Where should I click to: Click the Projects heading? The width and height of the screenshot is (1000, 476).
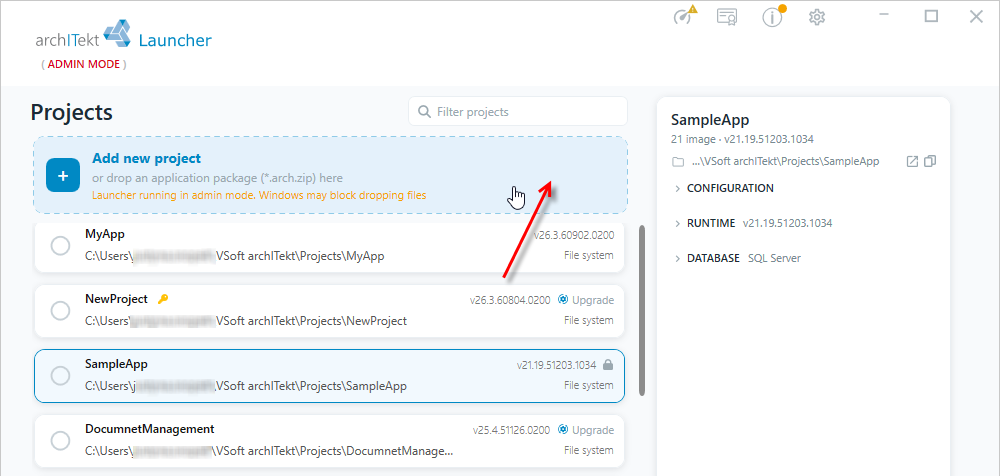[x=71, y=112]
